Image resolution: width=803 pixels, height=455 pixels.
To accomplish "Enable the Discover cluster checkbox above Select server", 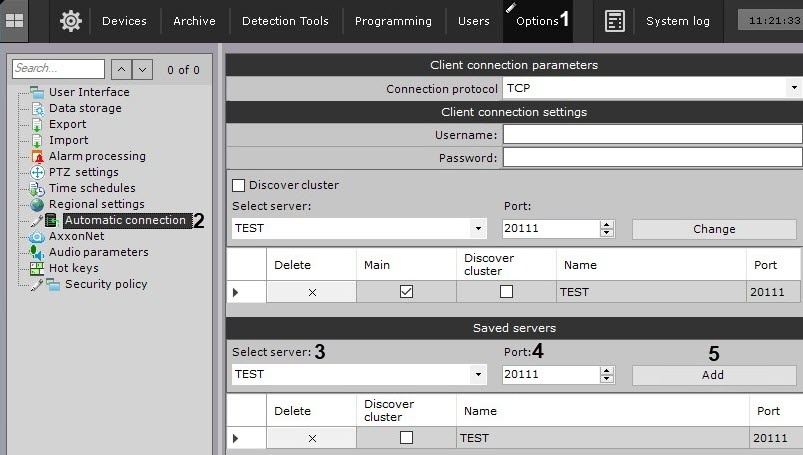I will 239,185.
